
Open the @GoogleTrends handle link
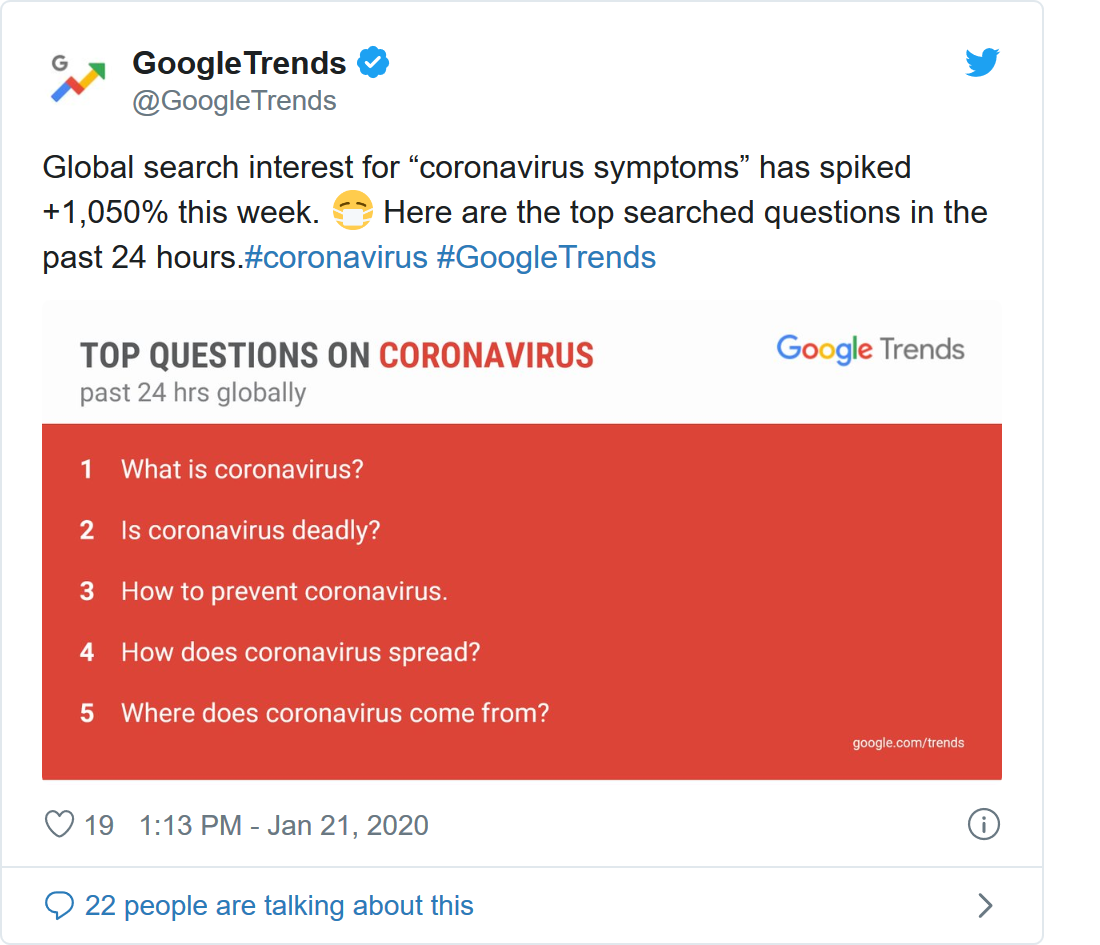click(234, 101)
